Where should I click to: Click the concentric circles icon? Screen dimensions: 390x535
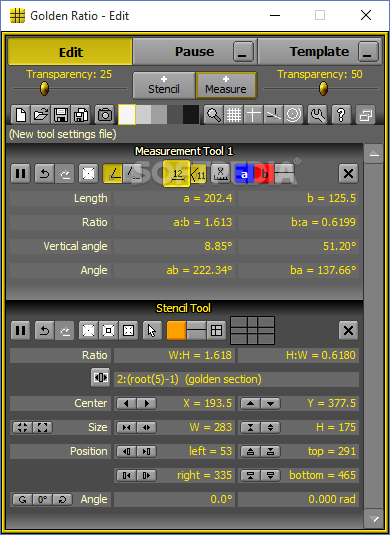coord(293,115)
